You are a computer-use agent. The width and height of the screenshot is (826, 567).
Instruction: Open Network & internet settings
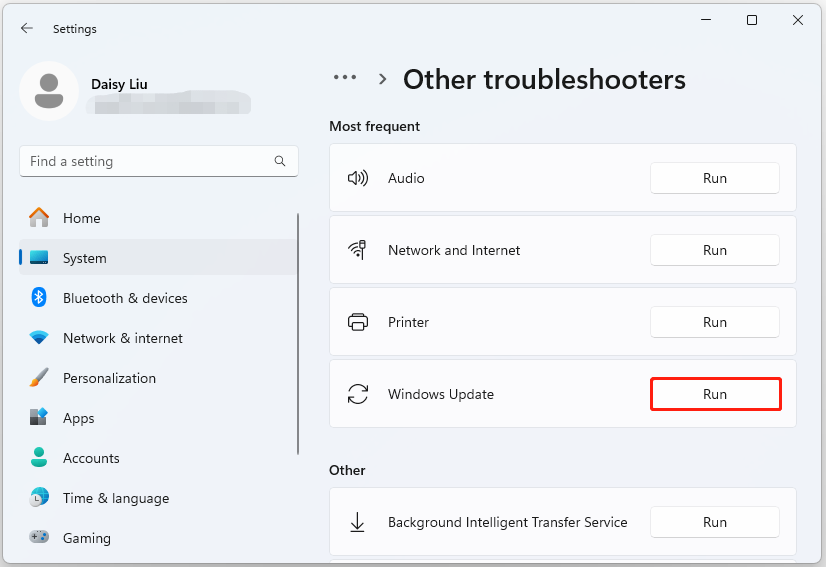click(122, 338)
